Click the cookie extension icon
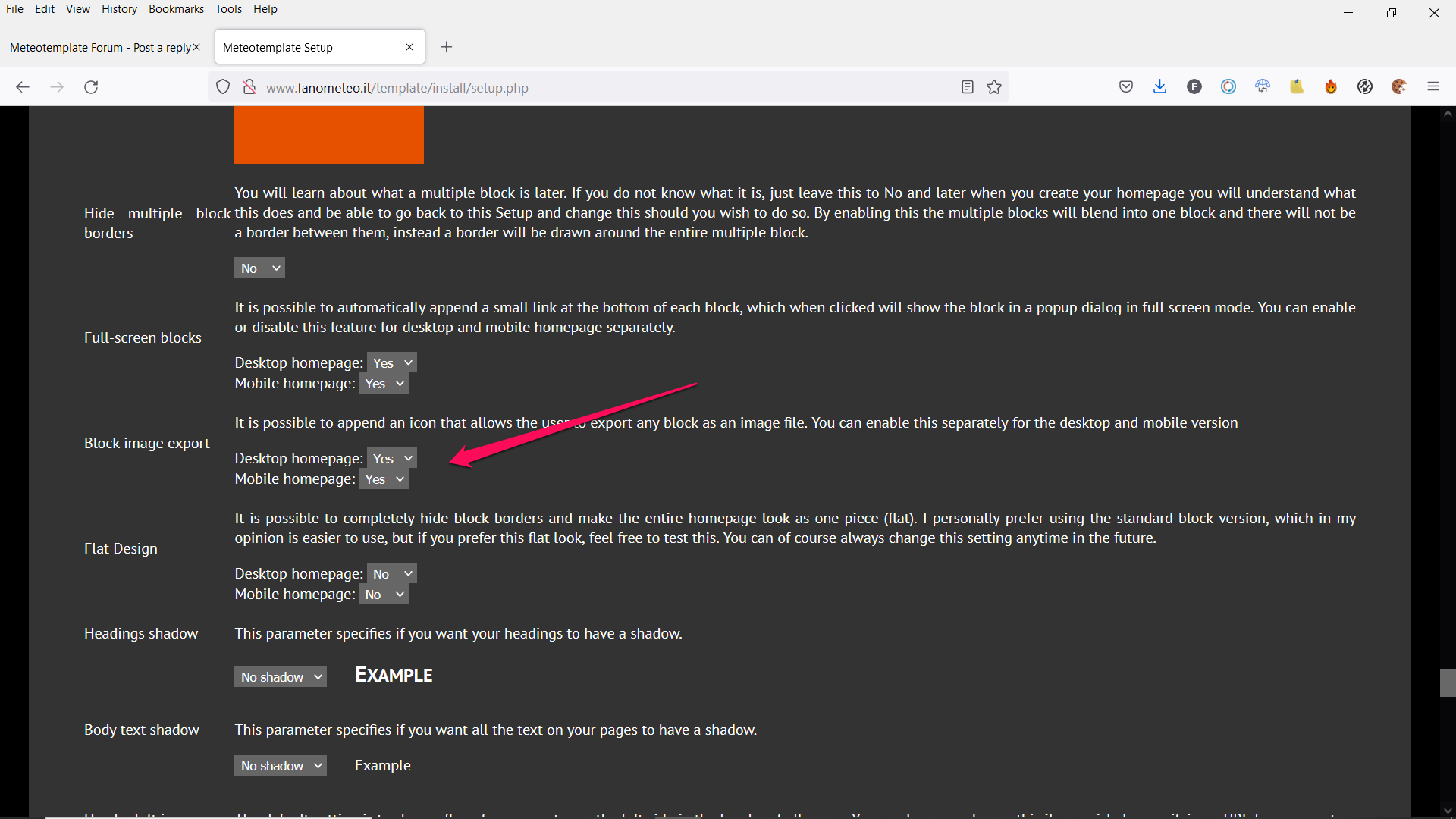The image size is (1456, 819). click(x=1399, y=87)
